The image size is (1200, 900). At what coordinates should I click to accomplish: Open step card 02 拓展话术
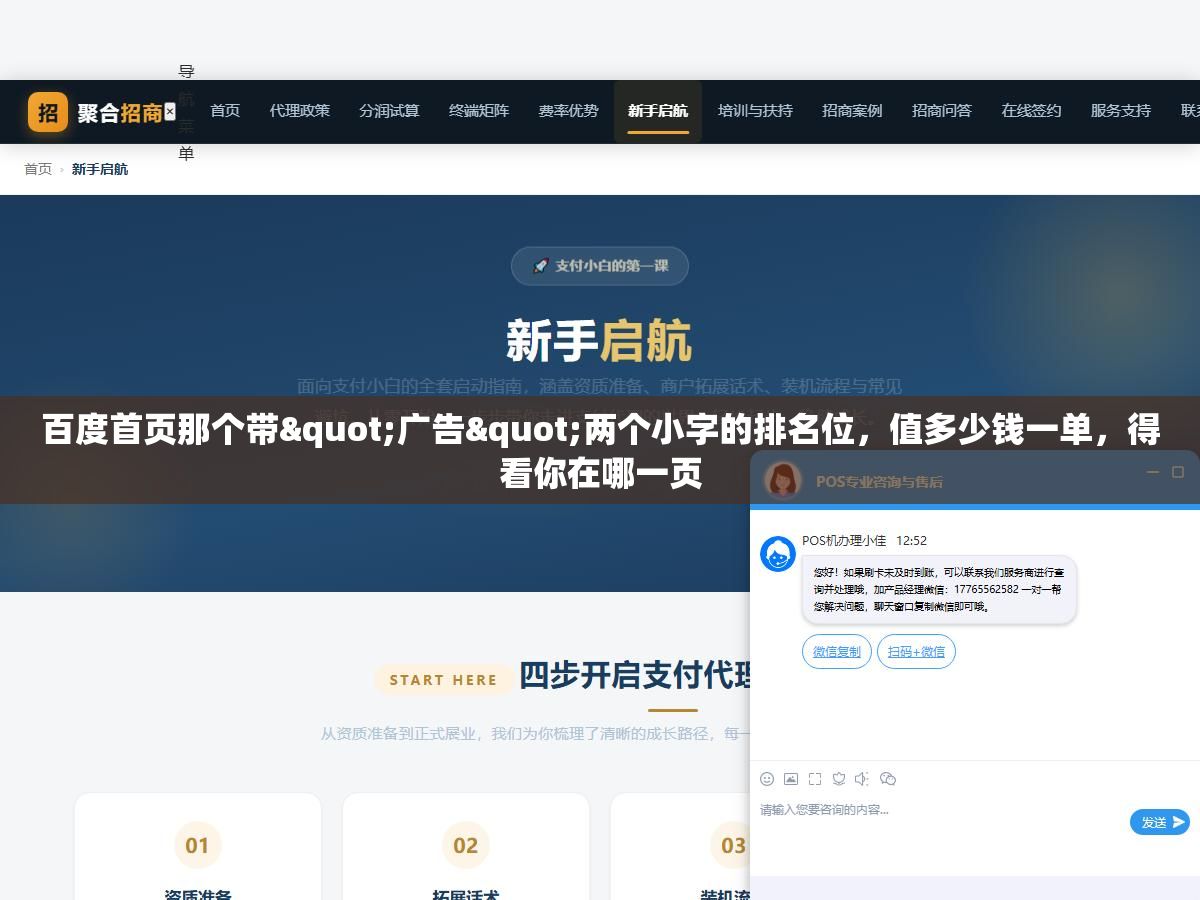(466, 847)
